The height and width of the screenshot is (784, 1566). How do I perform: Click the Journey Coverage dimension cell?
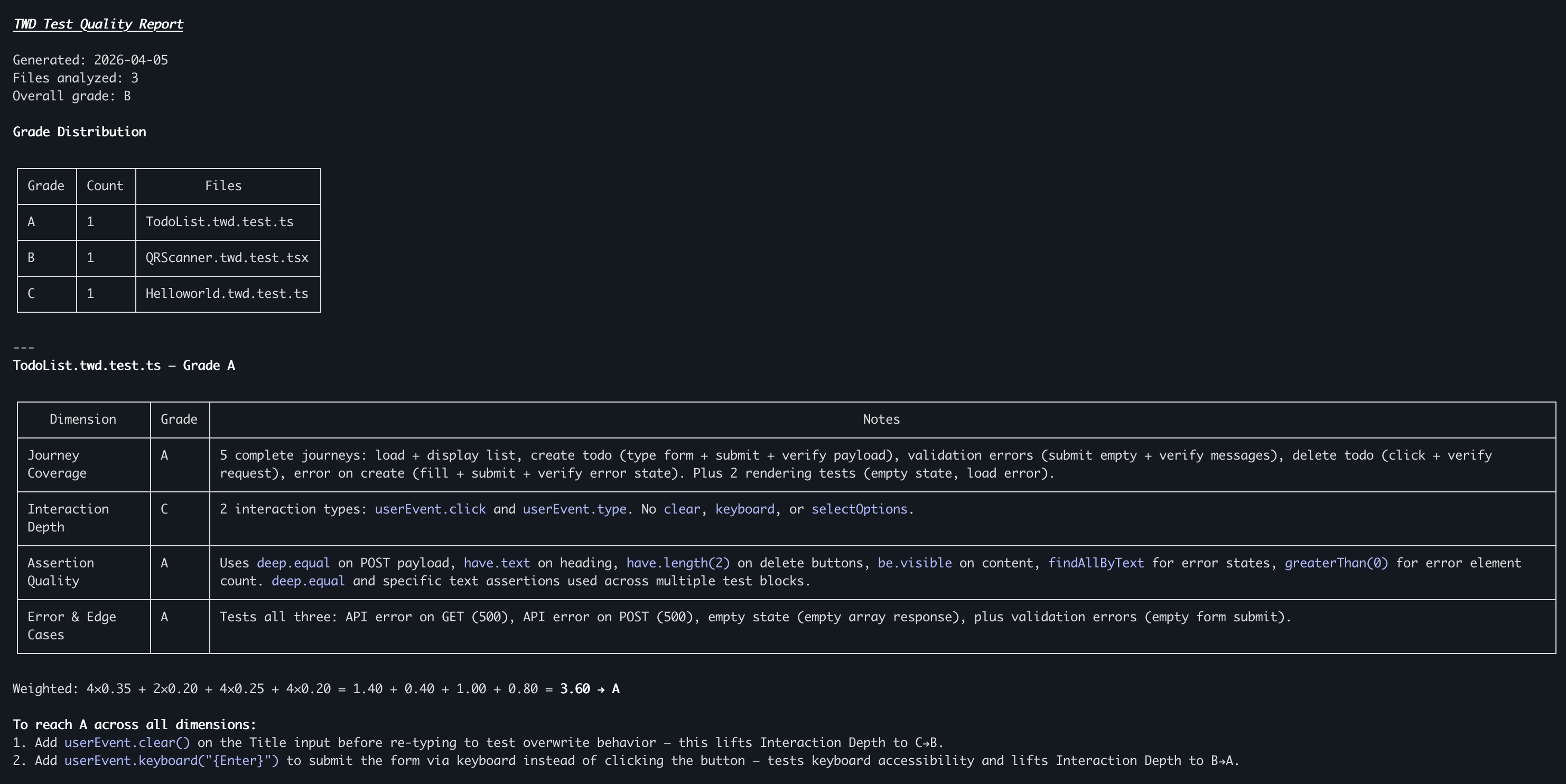tap(57, 464)
